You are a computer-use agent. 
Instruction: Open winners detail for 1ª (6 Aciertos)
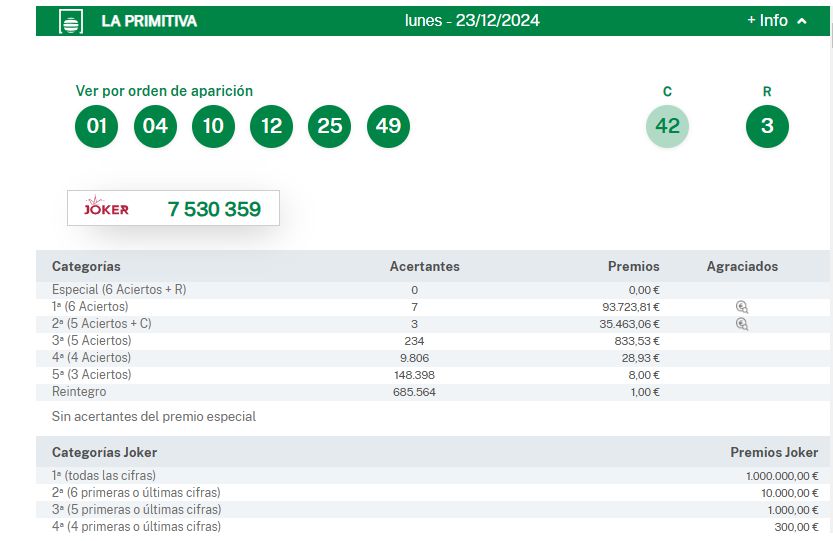click(x=742, y=307)
